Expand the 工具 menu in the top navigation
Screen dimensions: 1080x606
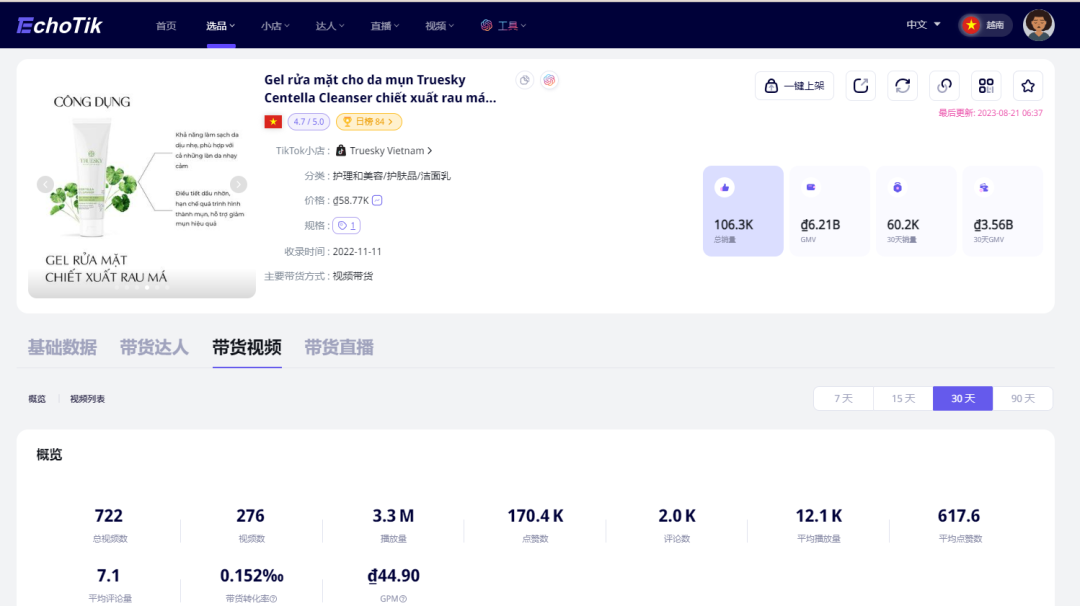coord(503,25)
